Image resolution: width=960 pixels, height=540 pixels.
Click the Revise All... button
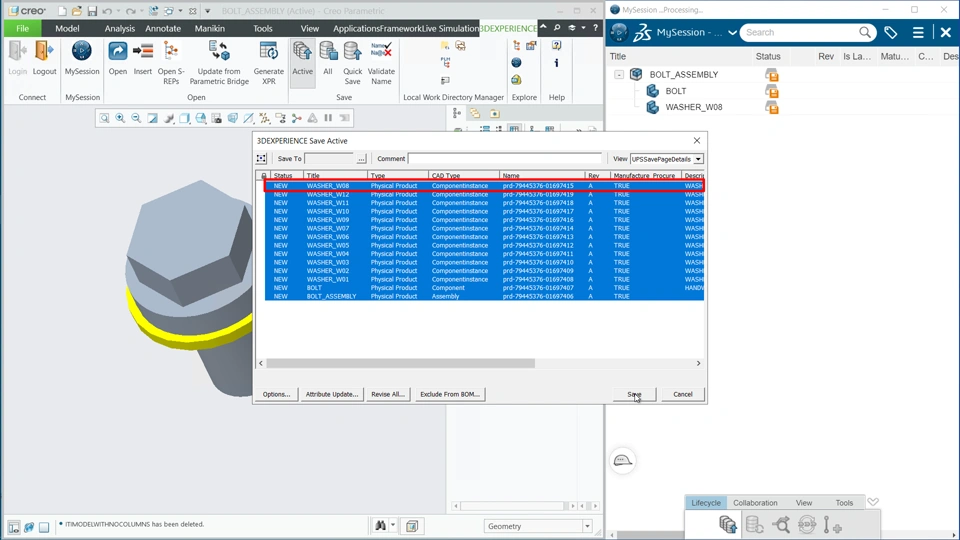(388, 394)
